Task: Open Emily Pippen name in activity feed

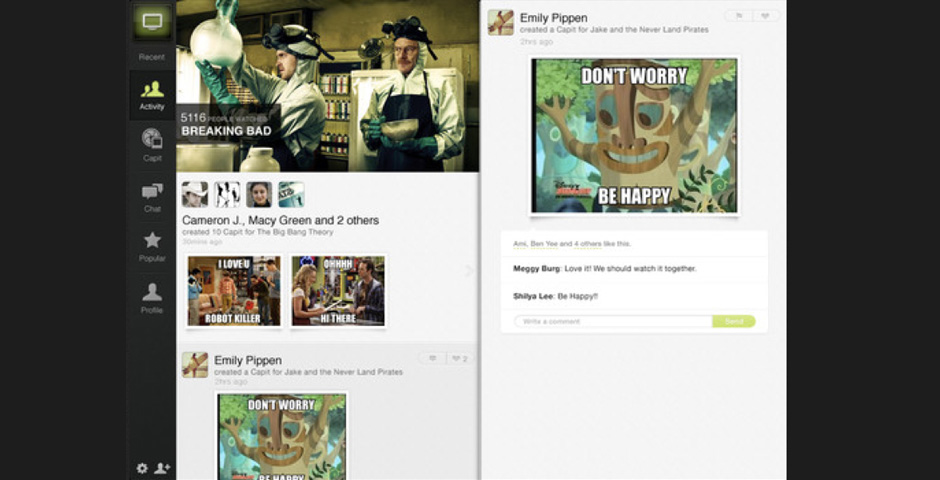Action: (x=248, y=360)
